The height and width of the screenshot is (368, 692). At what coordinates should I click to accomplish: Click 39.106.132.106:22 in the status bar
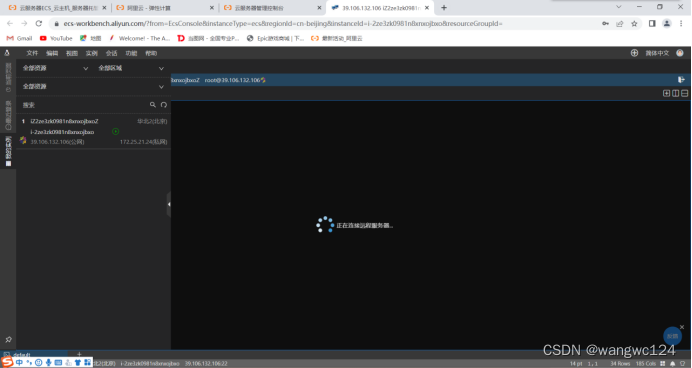coord(206,364)
